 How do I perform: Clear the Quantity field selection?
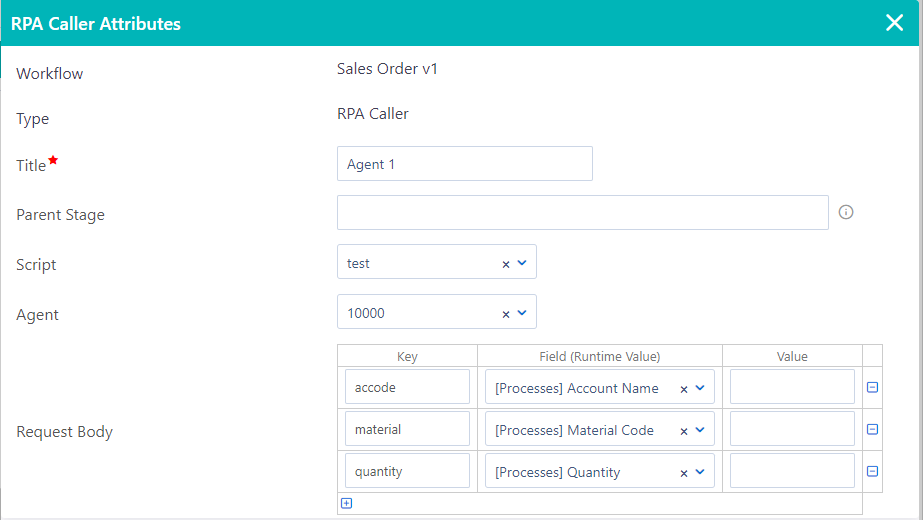point(683,473)
